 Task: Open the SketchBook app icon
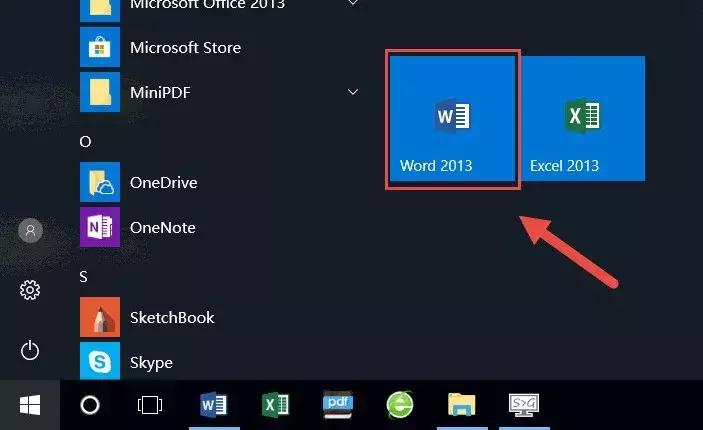(x=100, y=317)
